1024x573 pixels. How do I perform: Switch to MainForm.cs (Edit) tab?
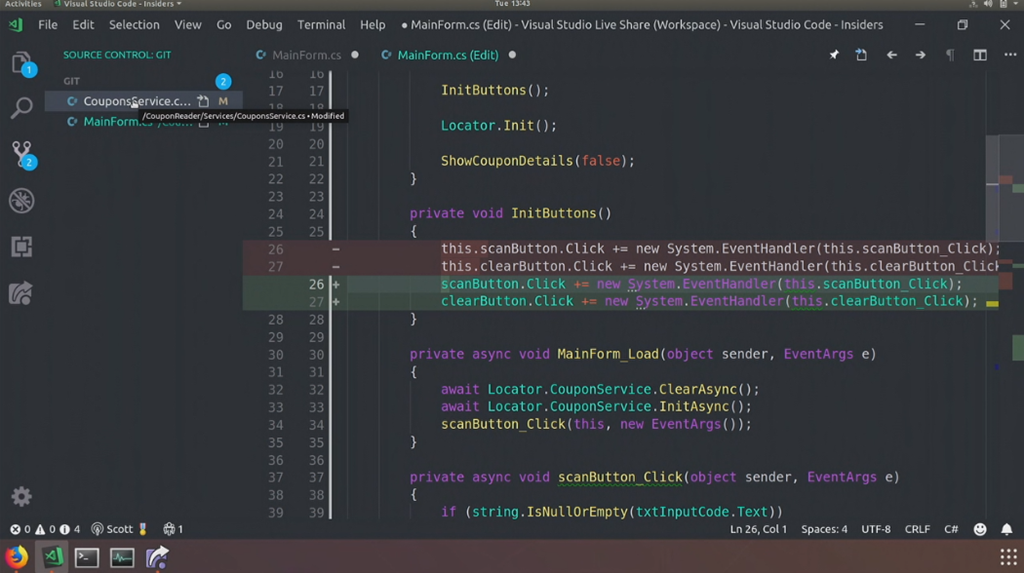pyautogui.click(x=447, y=55)
